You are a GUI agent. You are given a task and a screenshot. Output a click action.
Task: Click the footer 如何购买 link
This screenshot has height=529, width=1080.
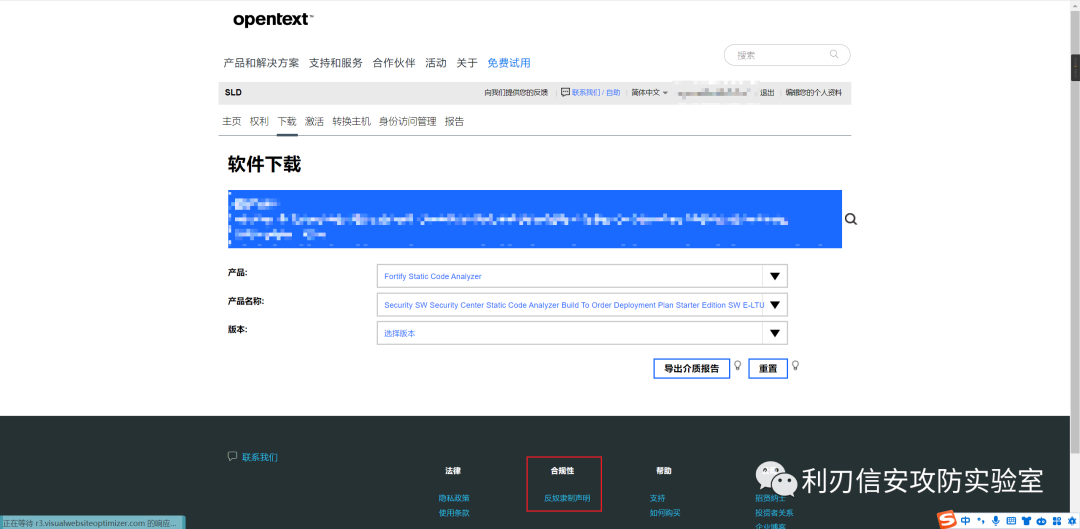tap(665, 512)
